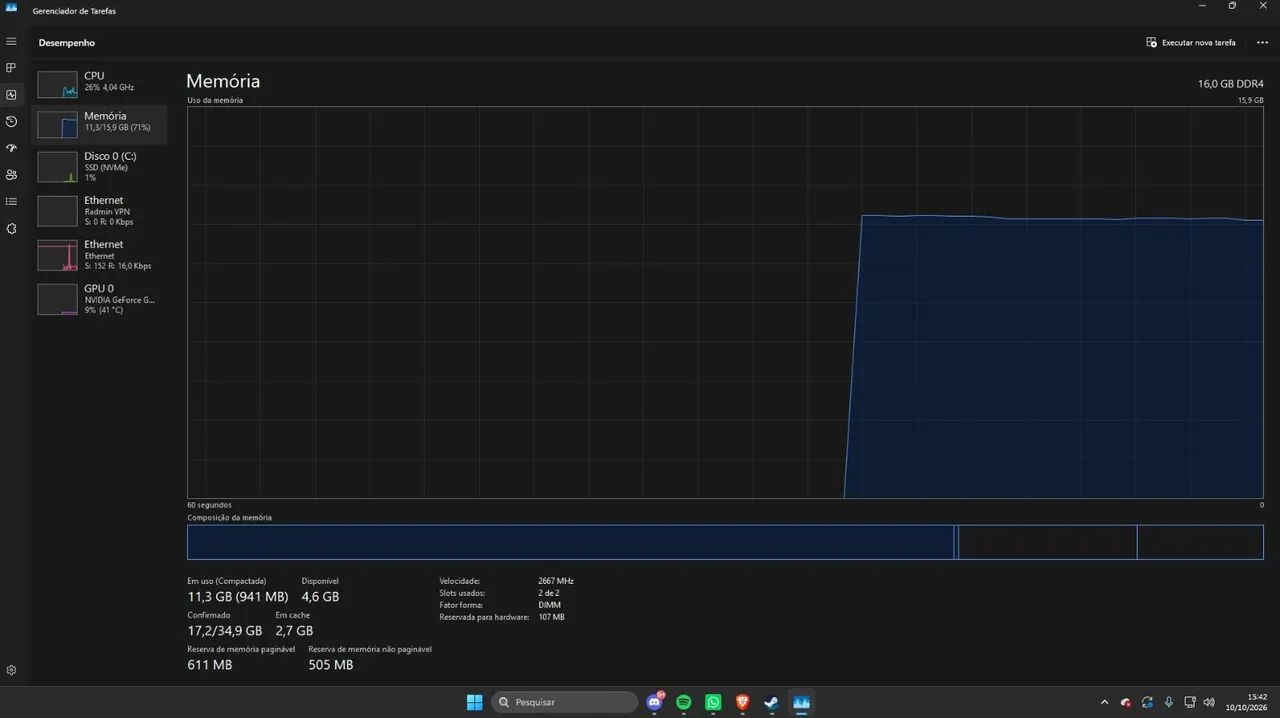Click the Pesquisar taskbar search box
The height and width of the screenshot is (718, 1280).
565,702
